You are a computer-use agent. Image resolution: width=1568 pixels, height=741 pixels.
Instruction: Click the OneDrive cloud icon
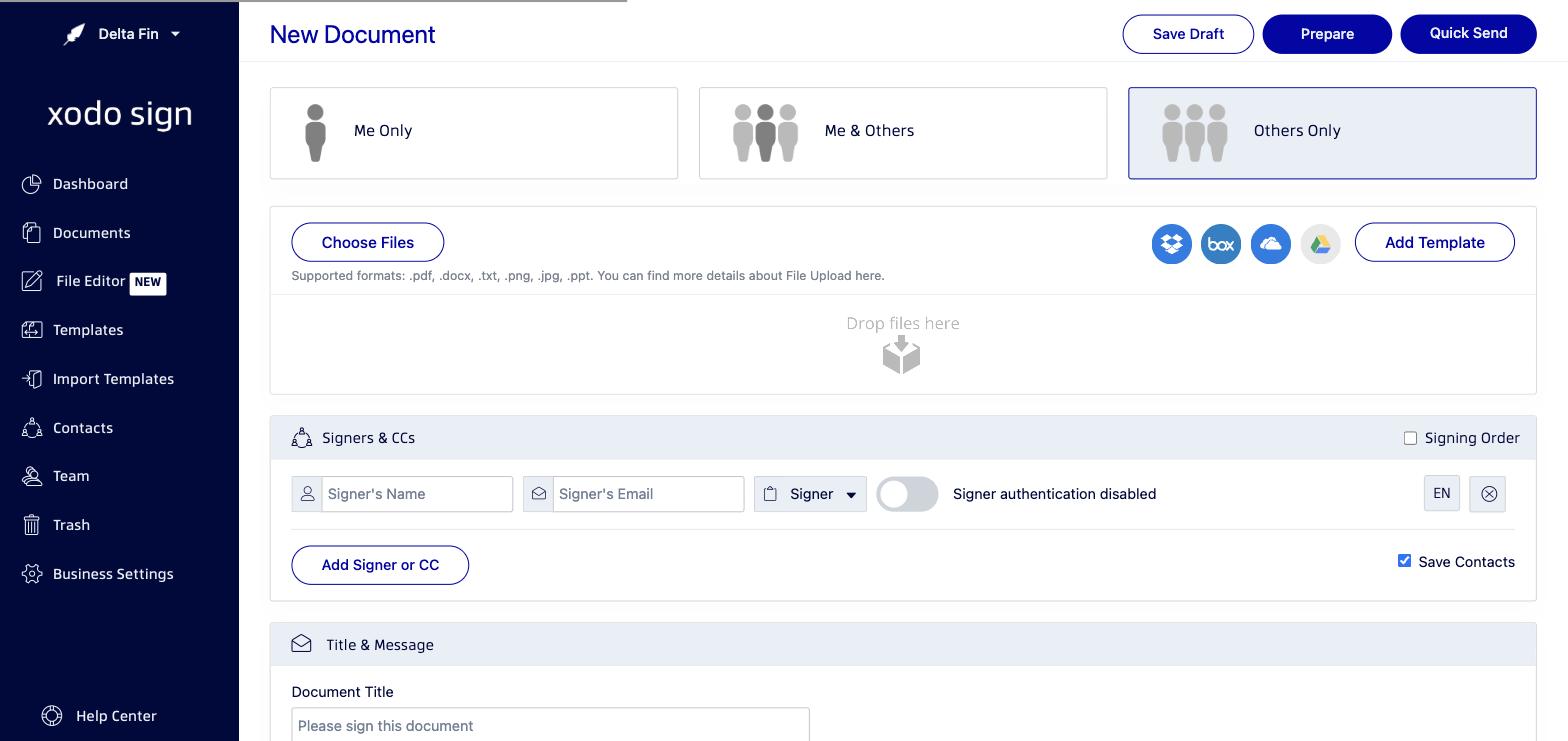pos(1271,244)
